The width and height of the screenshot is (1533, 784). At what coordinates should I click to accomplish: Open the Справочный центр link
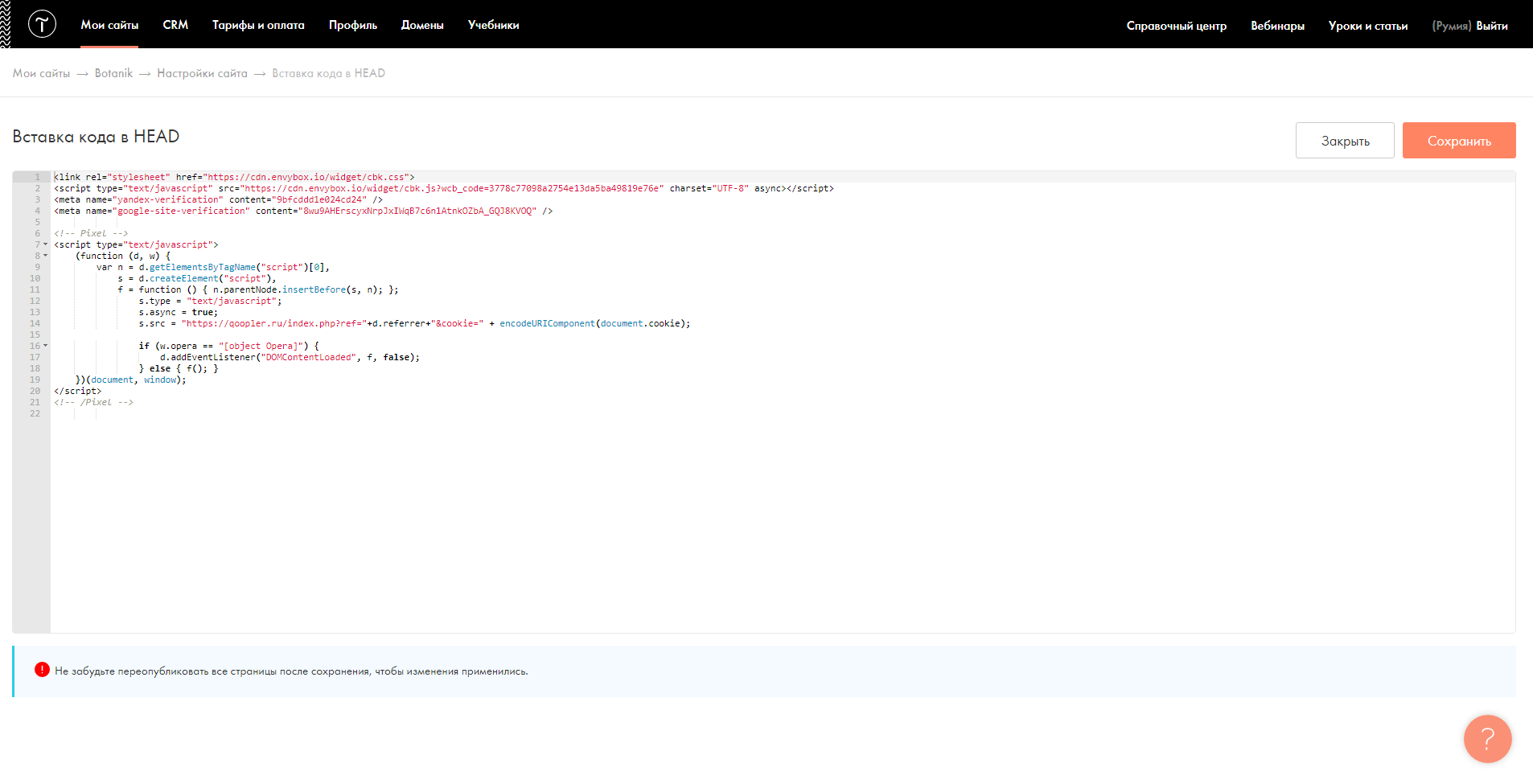pos(1176,26)
